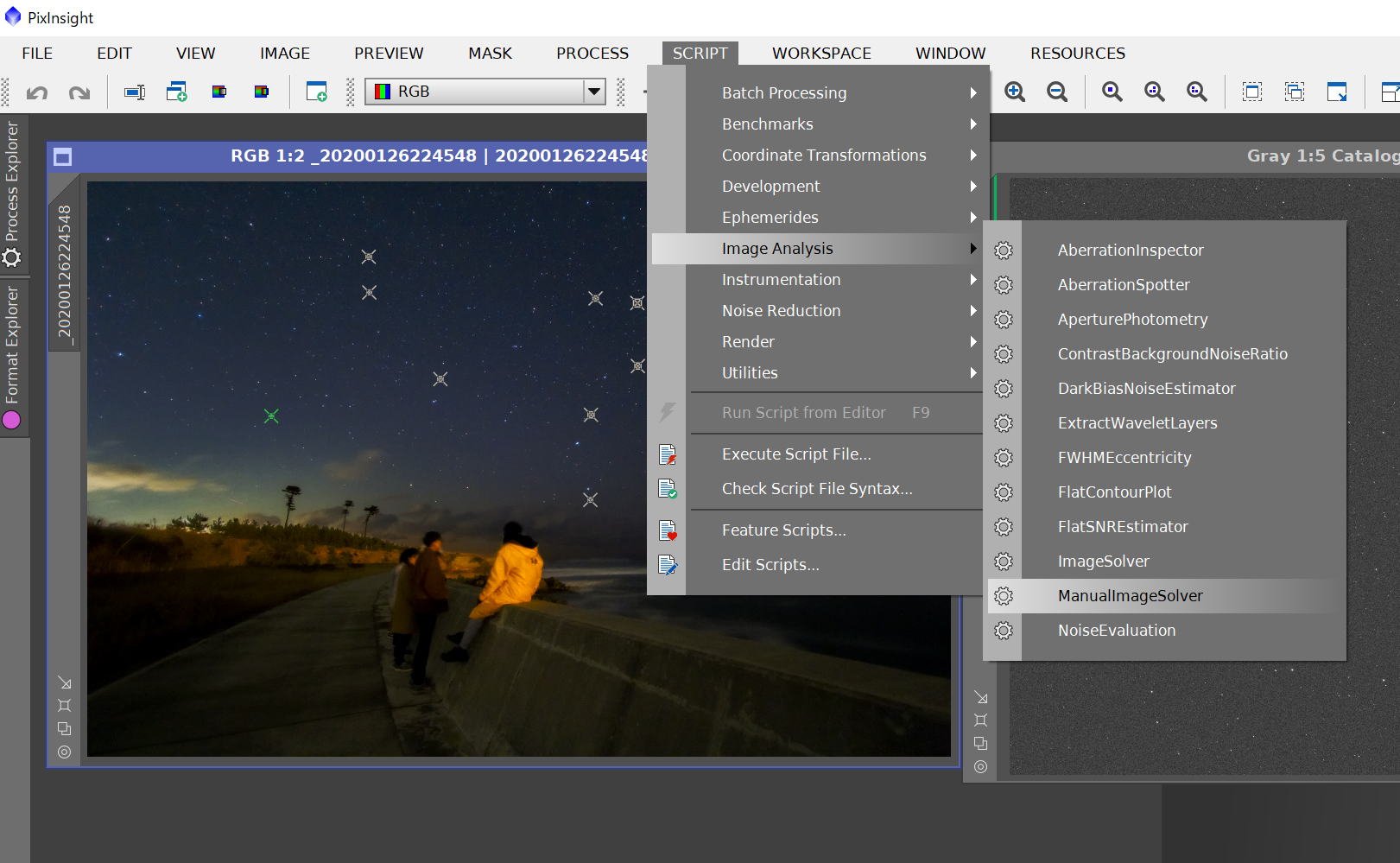Screen dimensions: 1400x863
Task: Click the gear icon beside FWHMEccentricity
Action: (x=1004, y=458)
